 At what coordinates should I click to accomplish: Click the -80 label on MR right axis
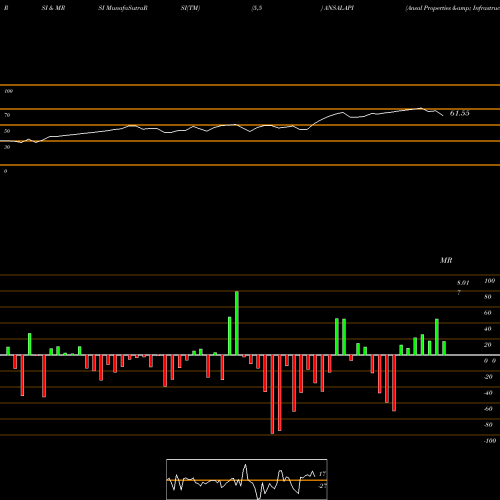pos(488,425)
